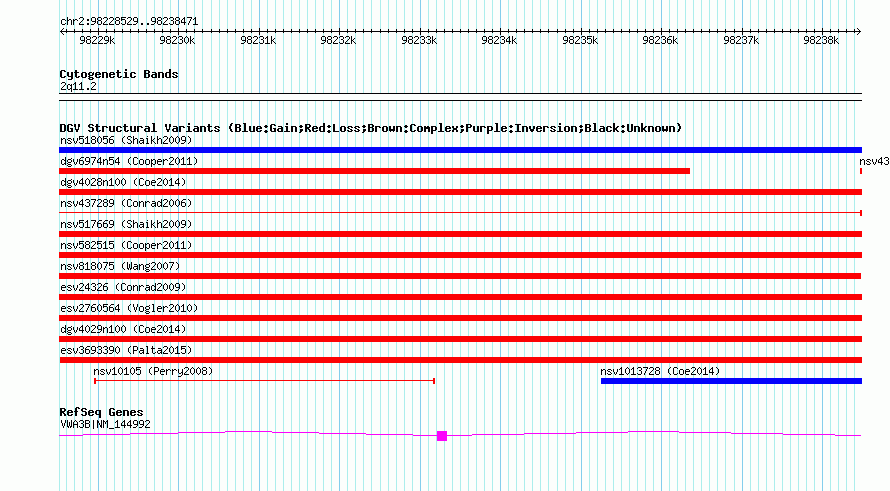Screen dimensions: 890x491
Task: Select the thin red span of nsv10105
Action: click(265, 381)
